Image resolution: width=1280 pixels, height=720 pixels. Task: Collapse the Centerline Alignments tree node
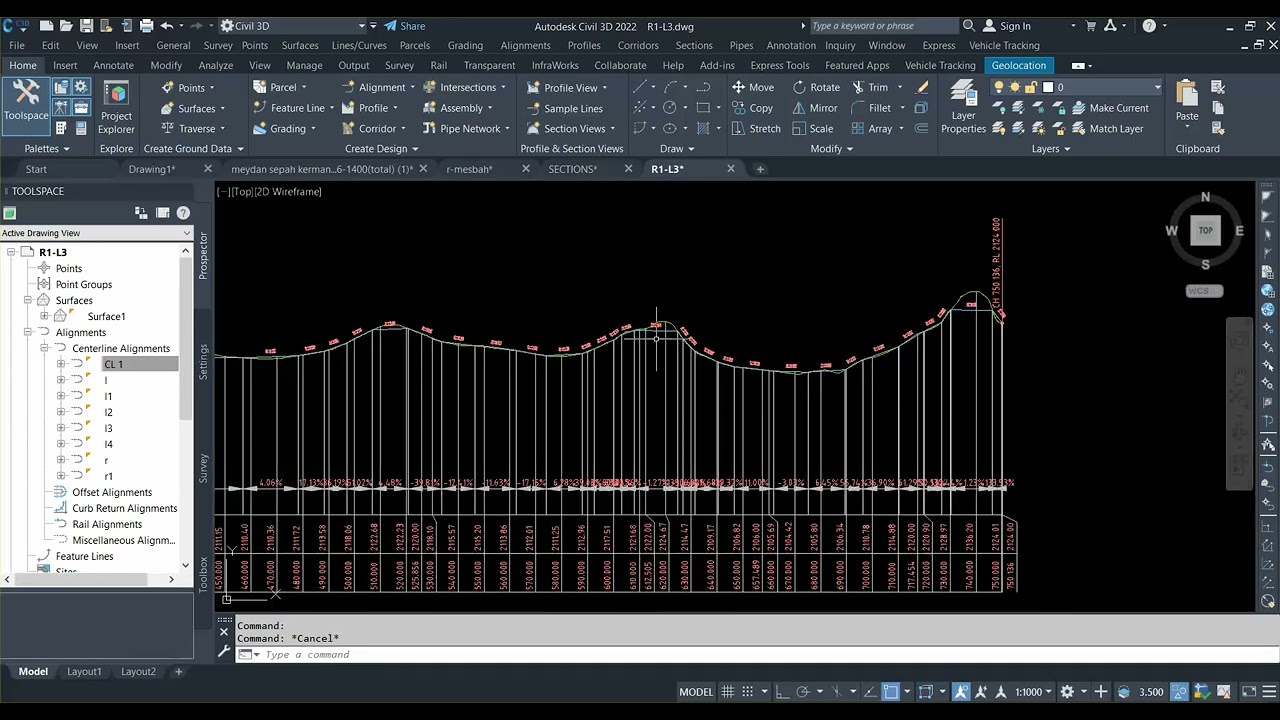pos(45,348)
